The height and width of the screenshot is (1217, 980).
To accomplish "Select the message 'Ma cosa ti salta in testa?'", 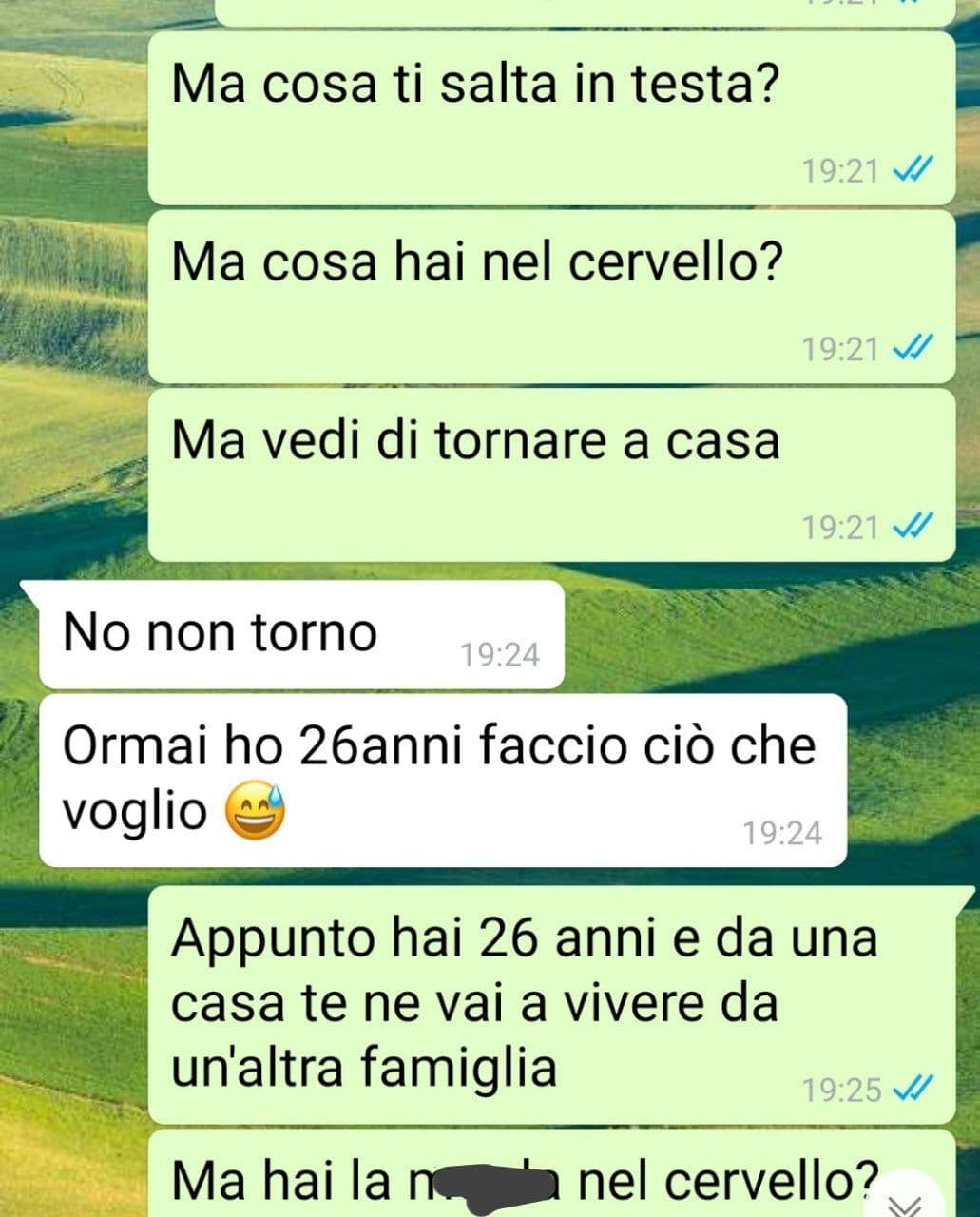I will click(x=551, y=118).
